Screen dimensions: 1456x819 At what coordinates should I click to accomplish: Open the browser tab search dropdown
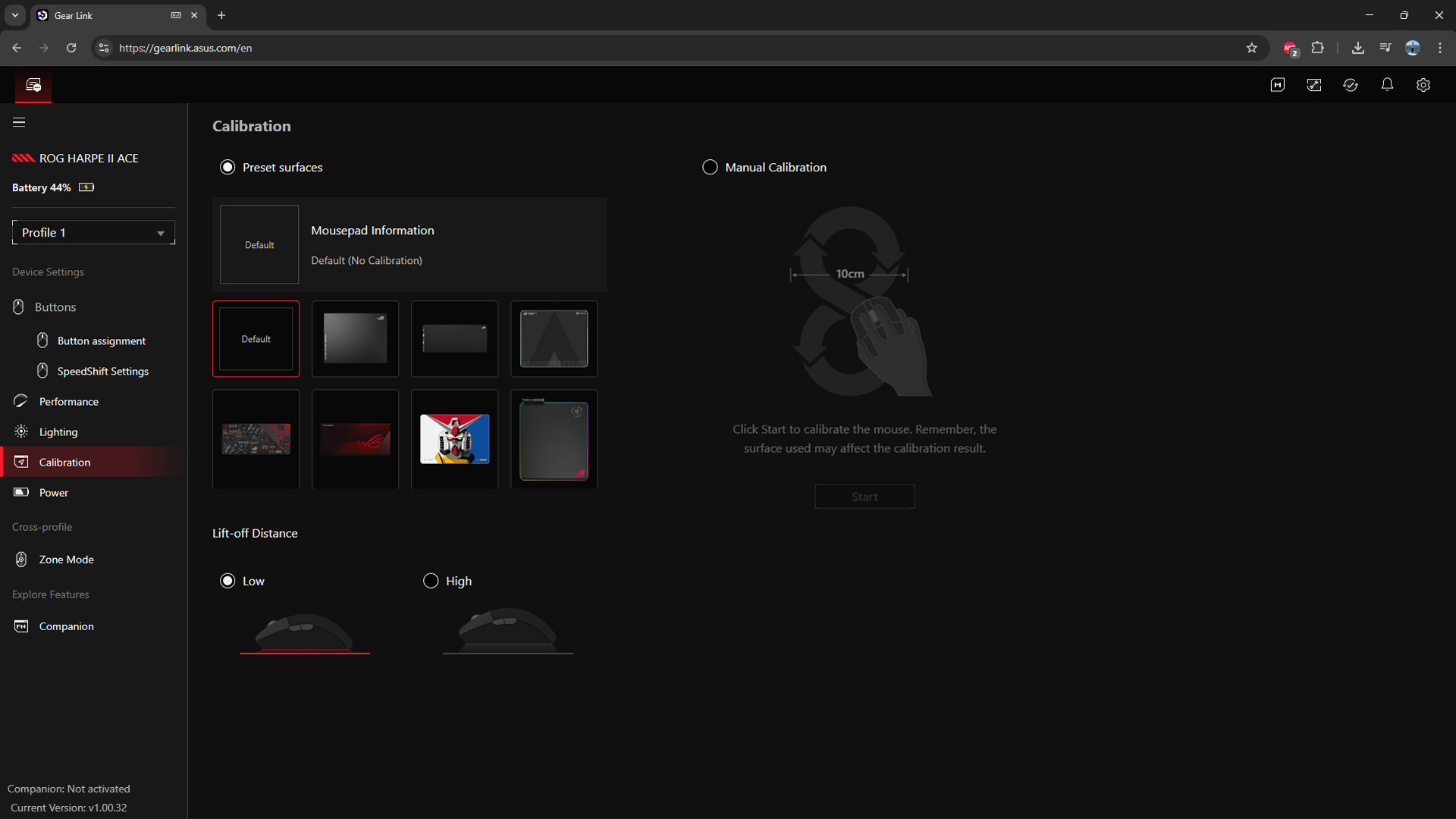pyautogui.click(x=14, y=15)
